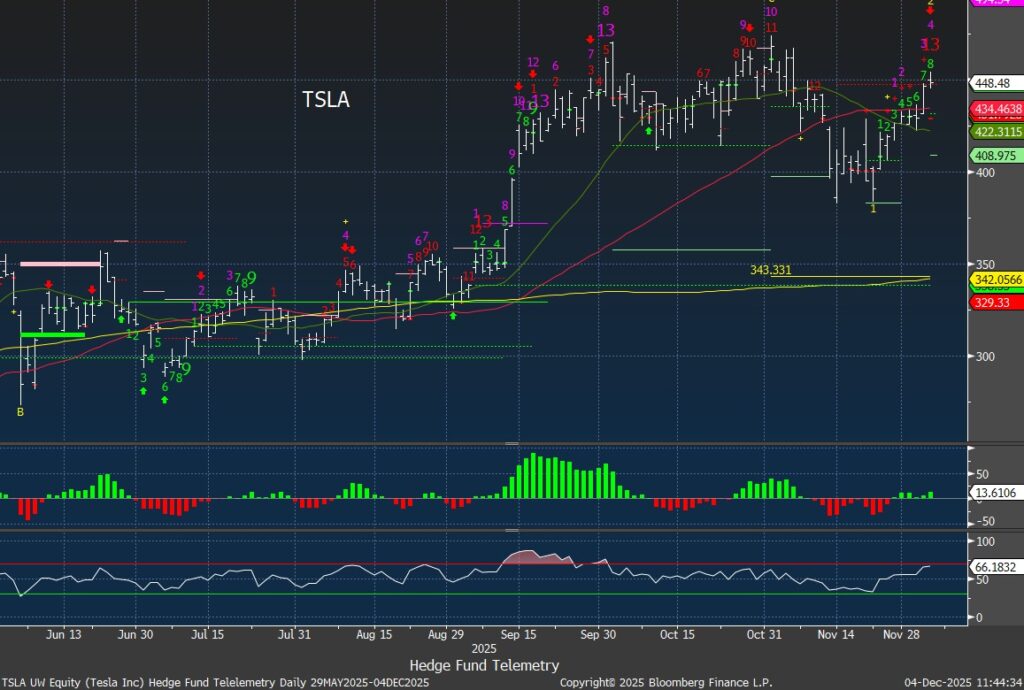Click the large red 13 countdown near latest bar
The image size is (1024, 690).
[x=929, y=45]
